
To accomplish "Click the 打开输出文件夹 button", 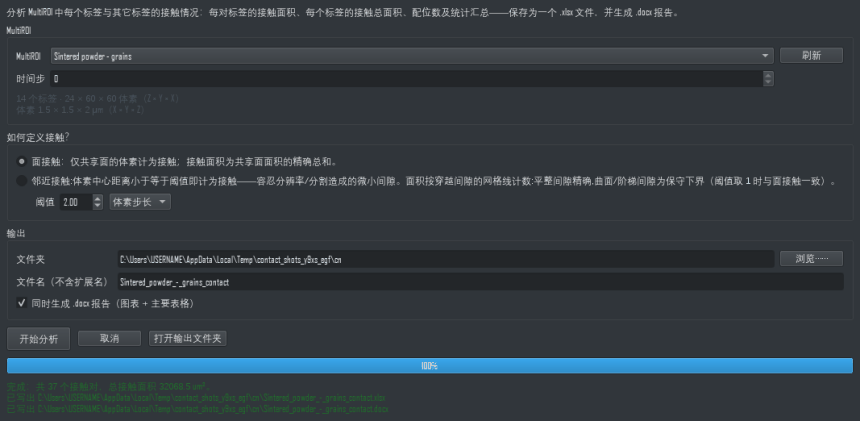I will point(188,339).
